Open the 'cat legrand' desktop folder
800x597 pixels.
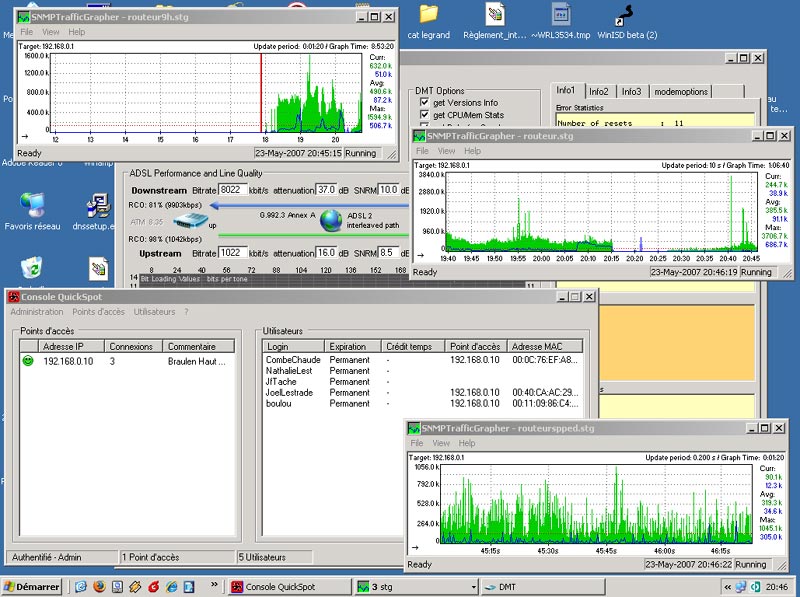[x=428, y=15]
